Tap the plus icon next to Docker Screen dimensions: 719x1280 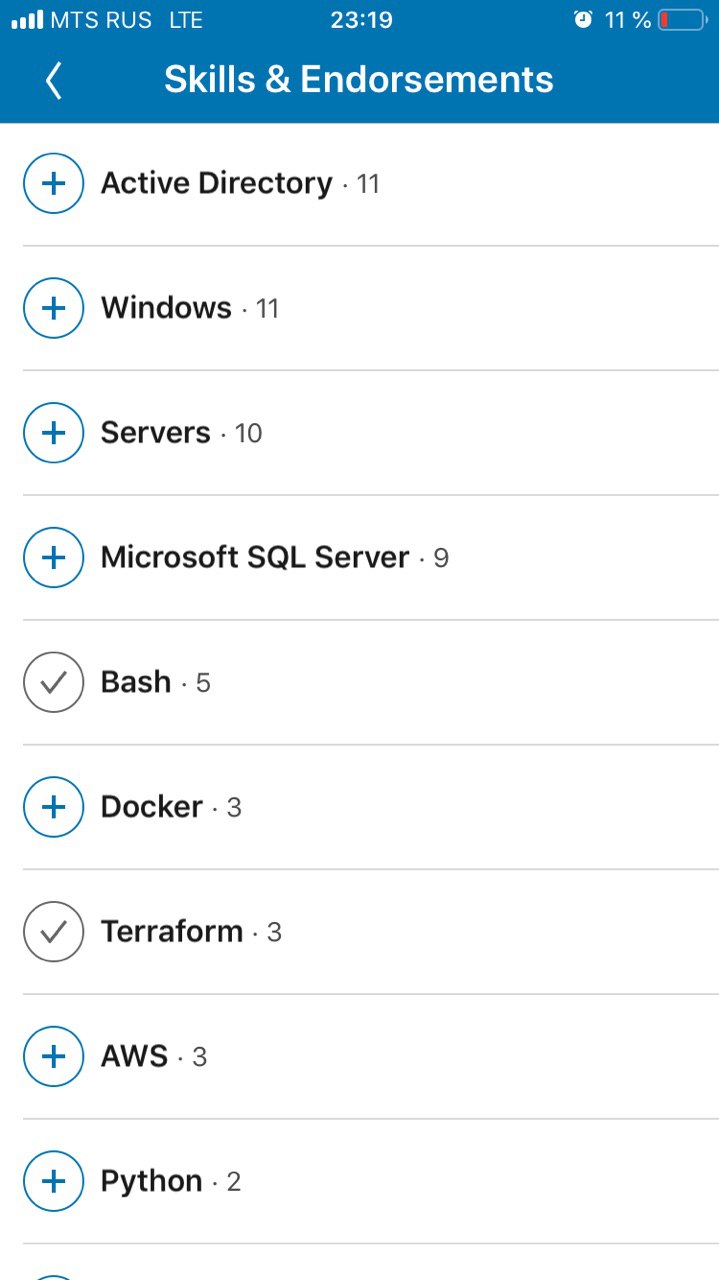click(53, 807)
